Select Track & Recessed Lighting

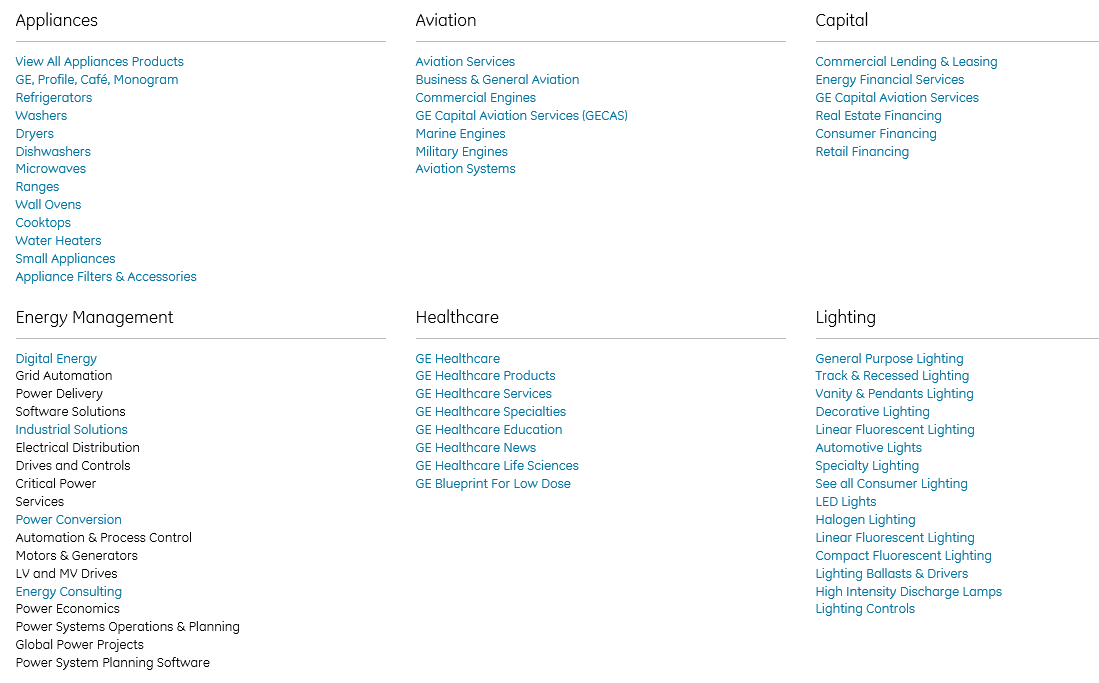click(892, 376)
